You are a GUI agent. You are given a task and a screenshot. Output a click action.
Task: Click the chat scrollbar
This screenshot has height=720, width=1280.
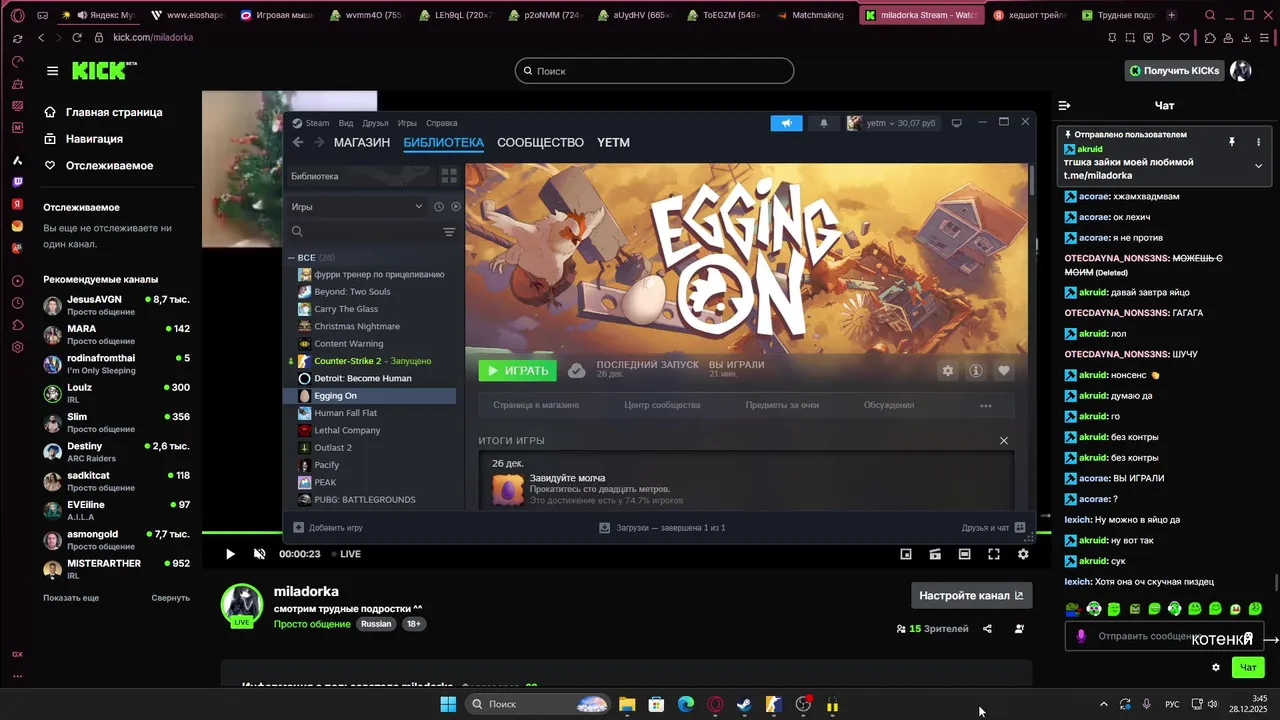point(1275,581)
